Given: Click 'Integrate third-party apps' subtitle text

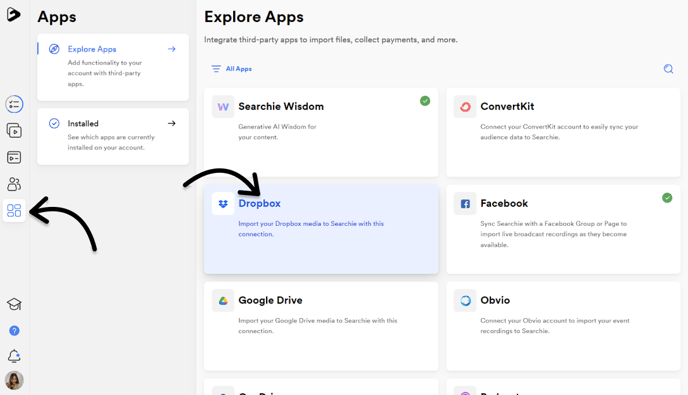Looking at the screenshot, I should click(x=331, y=40).
